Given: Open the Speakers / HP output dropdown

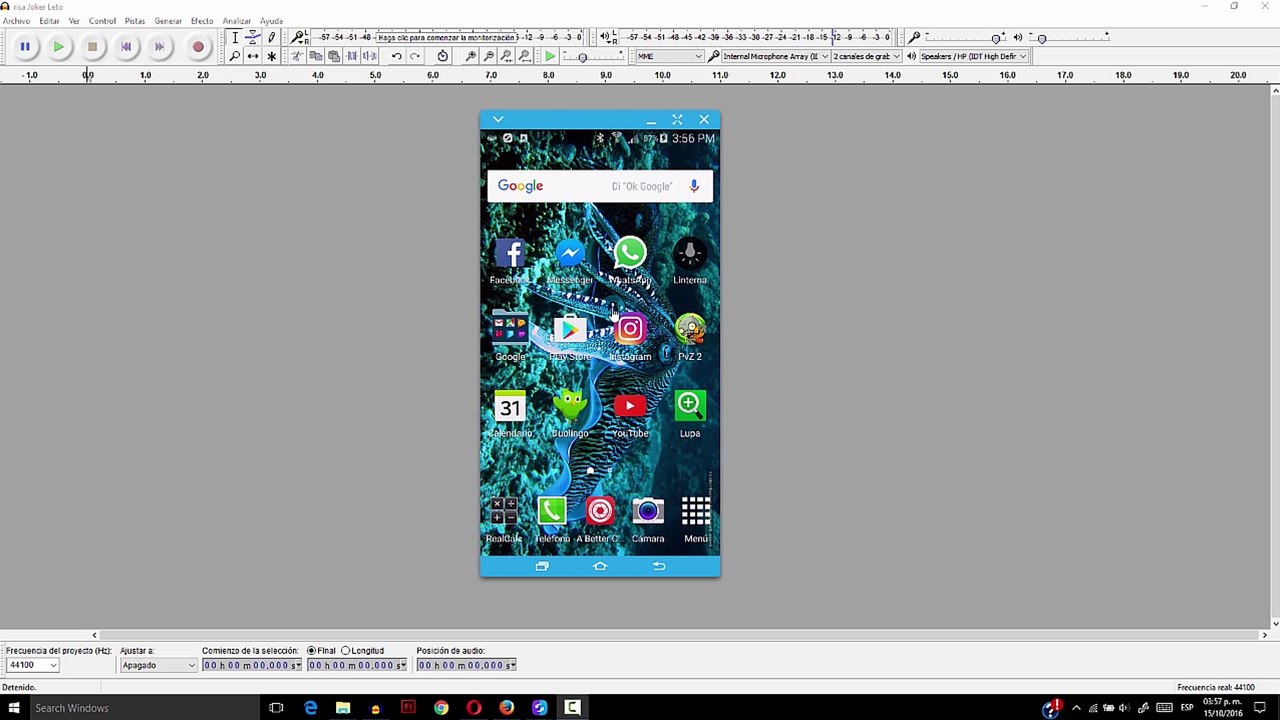Looking at the screenshot, I should pos(973,56).
